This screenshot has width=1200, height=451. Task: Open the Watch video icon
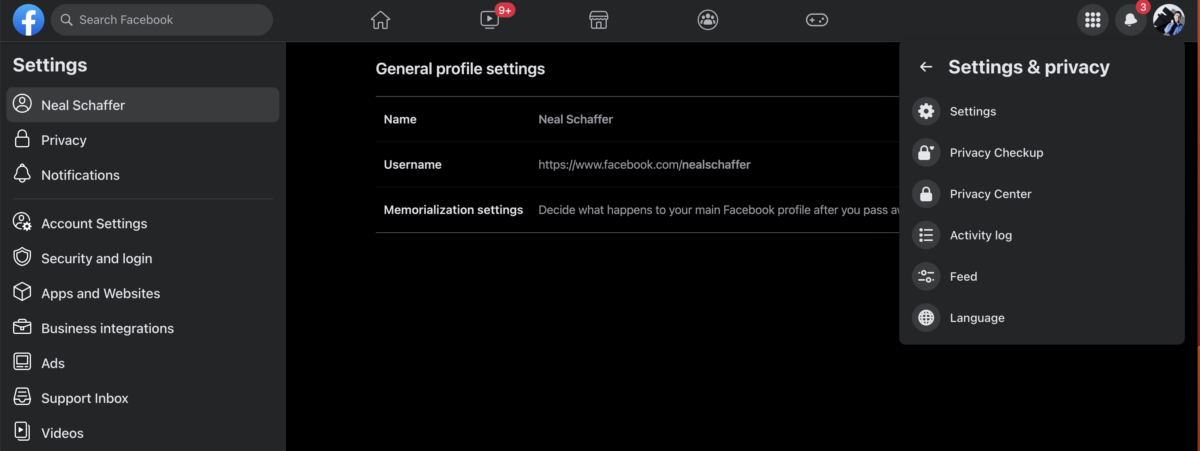489,20
